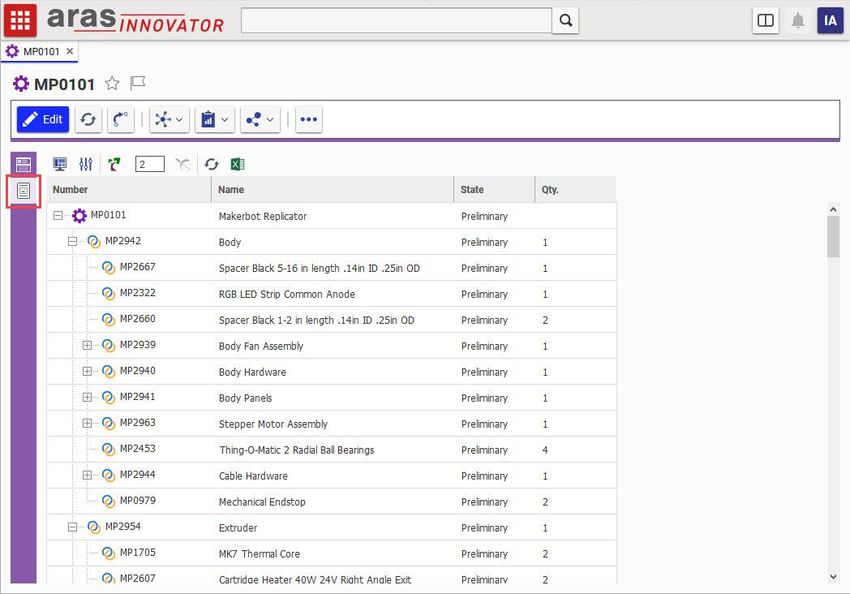Export the grid to Excel
Screen dimensions: 850x594
(x=237, y=164)
